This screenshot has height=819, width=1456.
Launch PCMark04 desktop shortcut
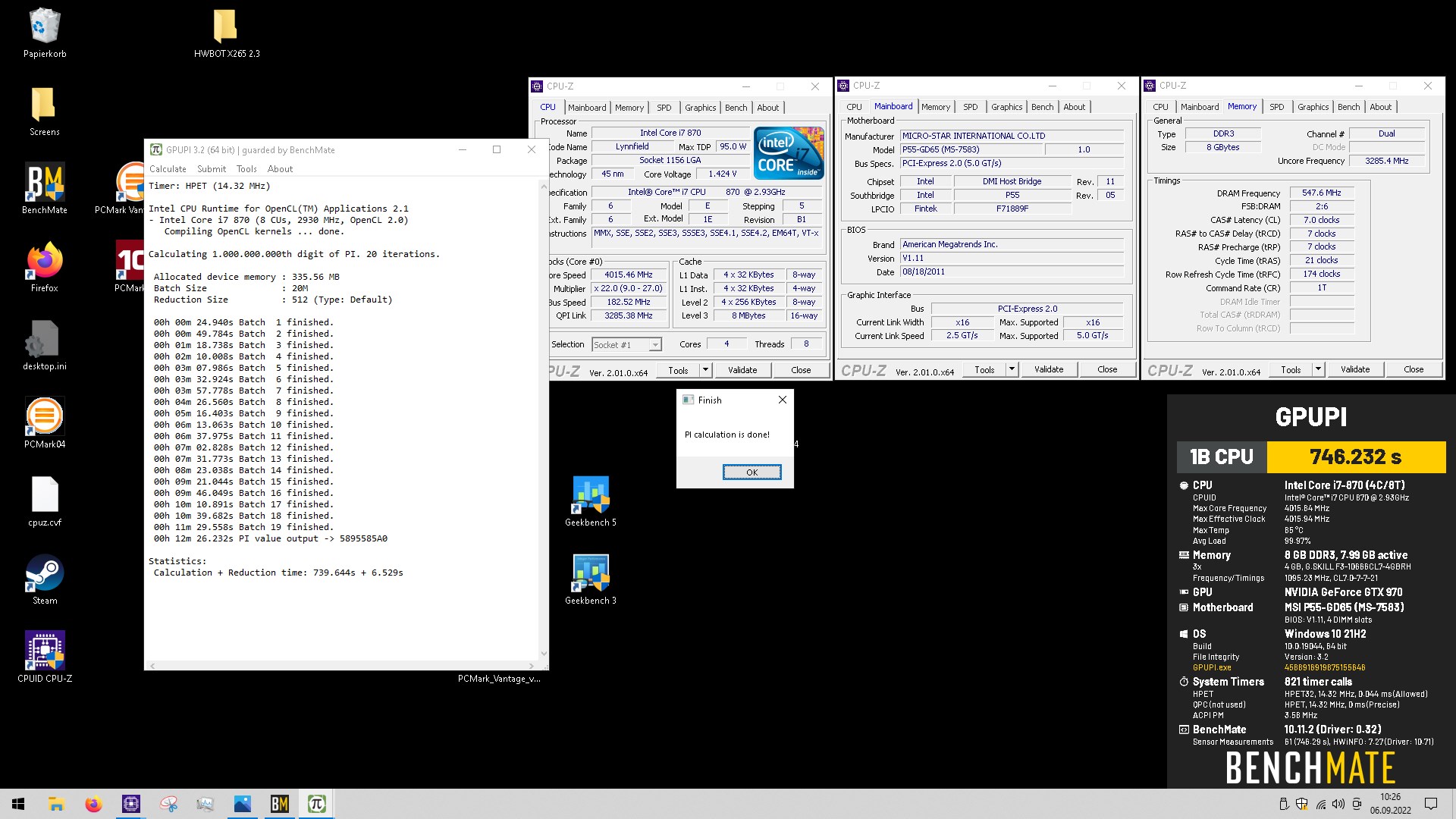point(45,424)
